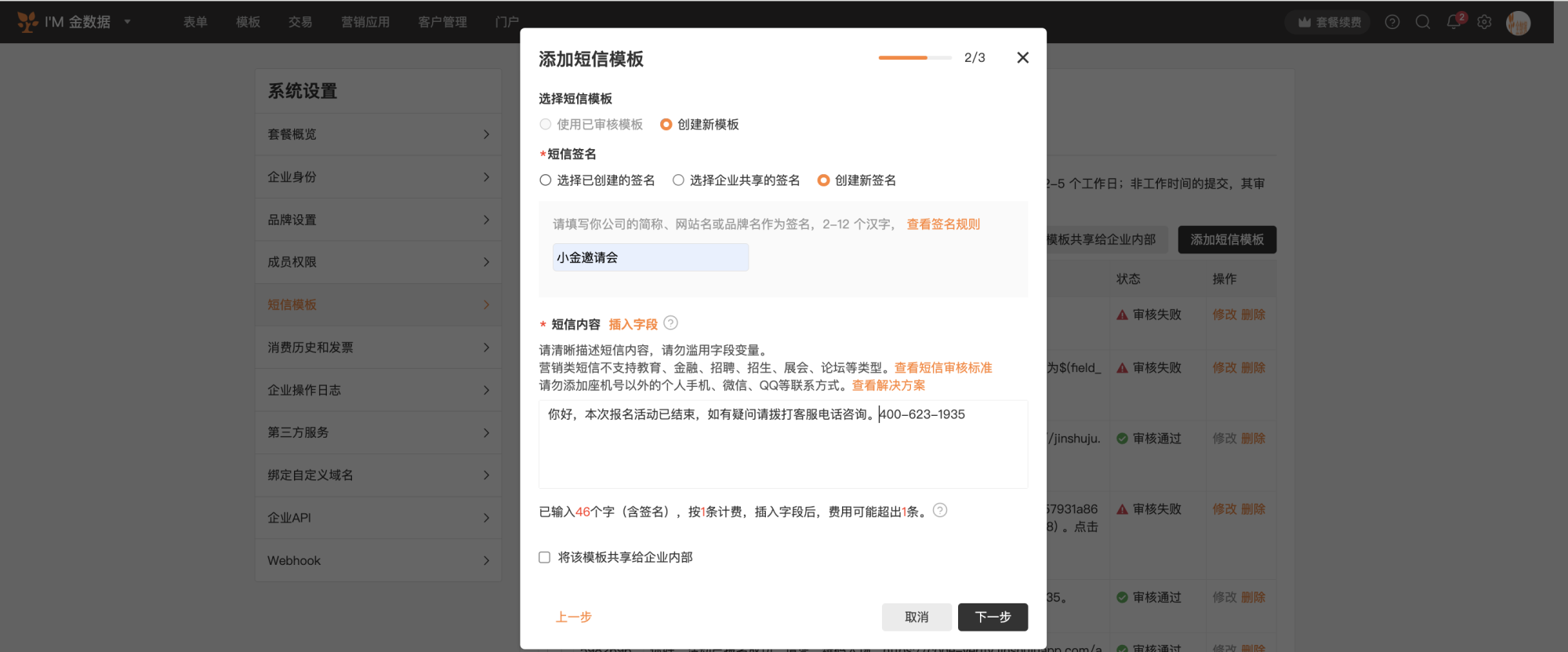This screenshot has width=1568, height=652.
Task: Open 查看解决方案 link
Action: [x=888, y=385]
